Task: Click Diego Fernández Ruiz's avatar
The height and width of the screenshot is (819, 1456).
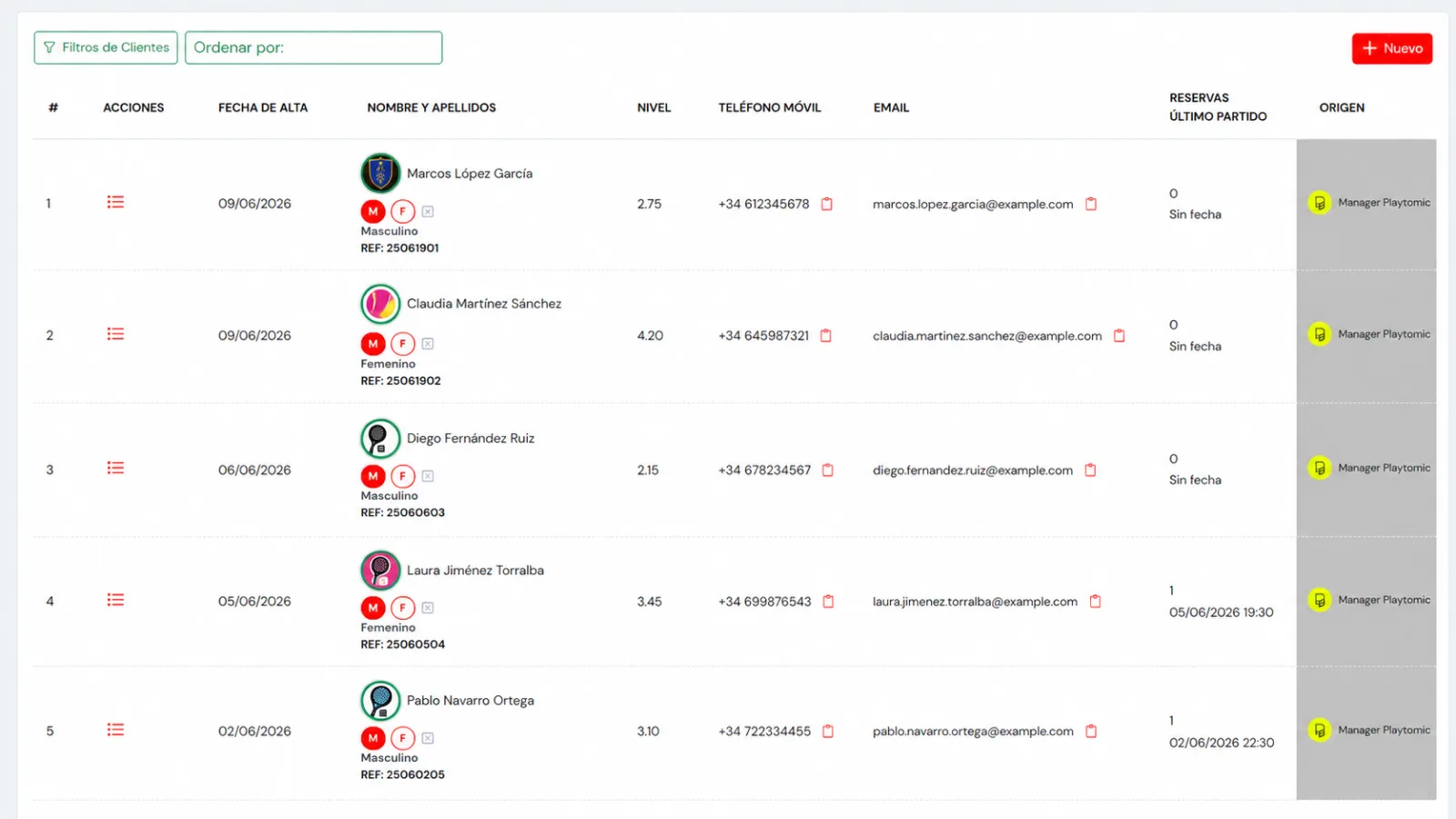Action: pos(380,439)
